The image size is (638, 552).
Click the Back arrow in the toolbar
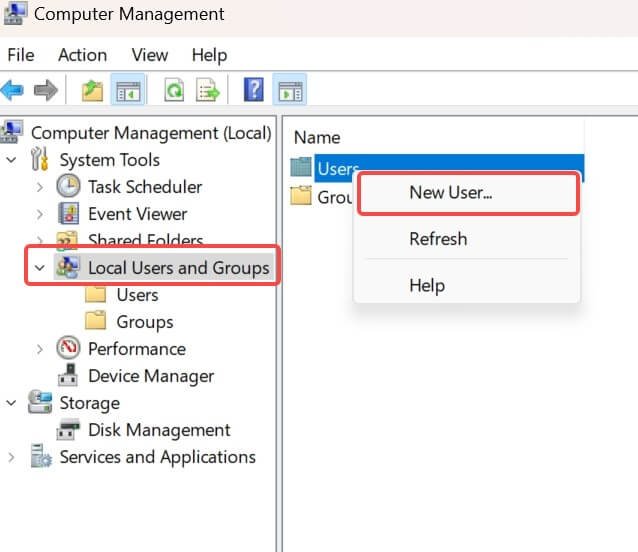[13, 91]
